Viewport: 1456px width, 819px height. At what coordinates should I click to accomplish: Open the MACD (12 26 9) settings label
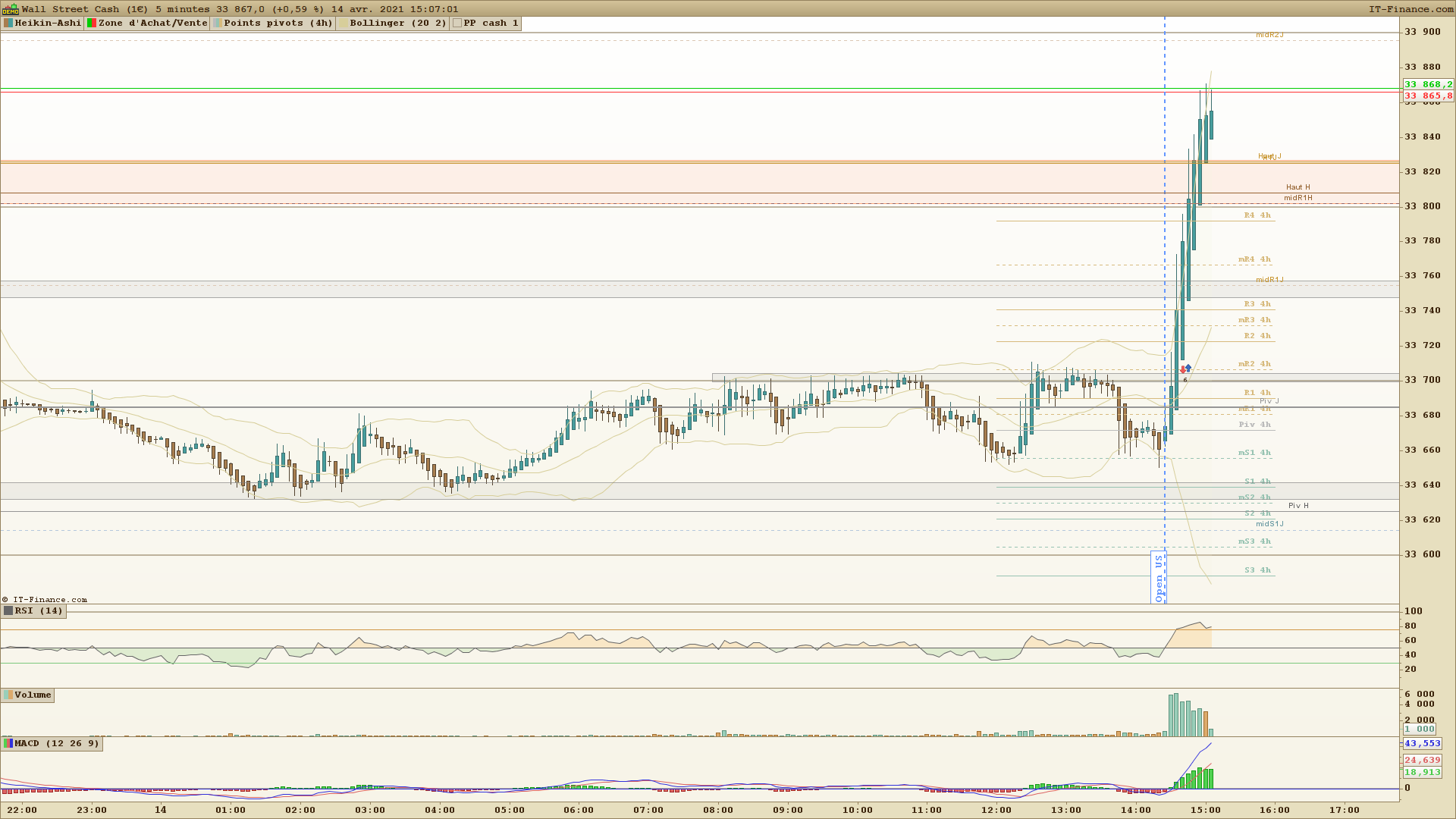[57, 743]
